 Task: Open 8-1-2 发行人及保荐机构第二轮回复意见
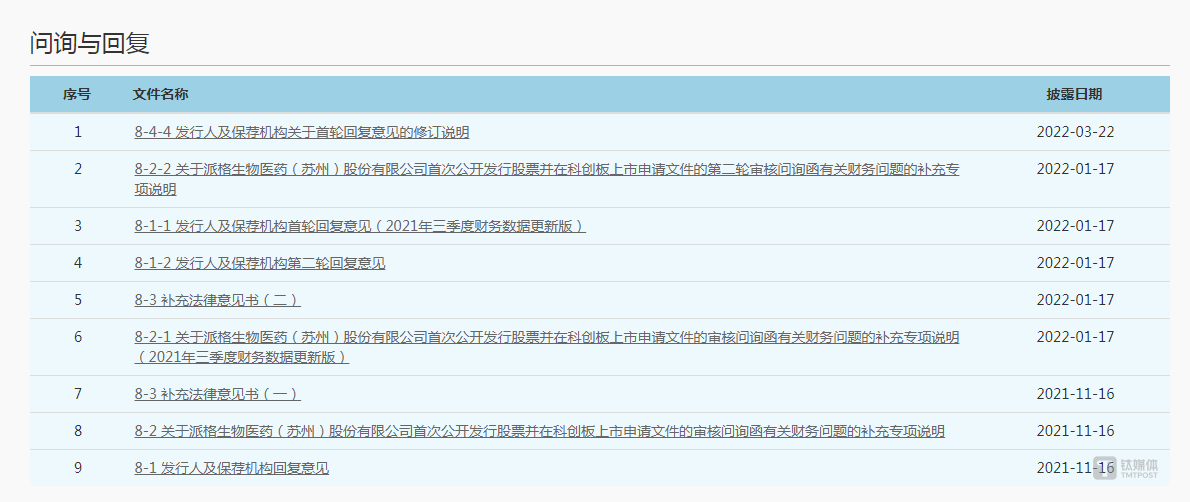click(x=260, y=264)
